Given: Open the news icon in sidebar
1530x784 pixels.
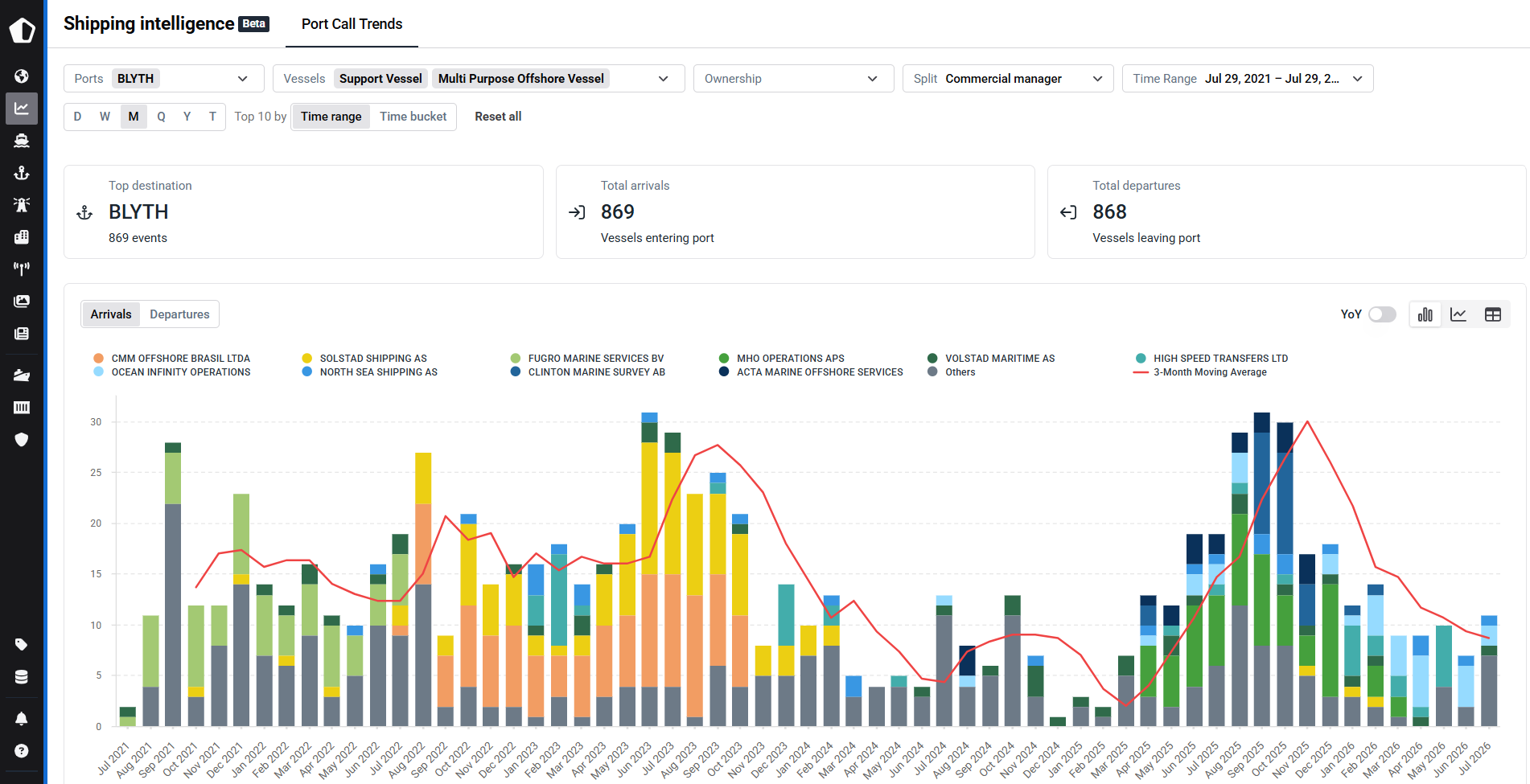Looking at the screenshot, I should [x=22, y=333].
